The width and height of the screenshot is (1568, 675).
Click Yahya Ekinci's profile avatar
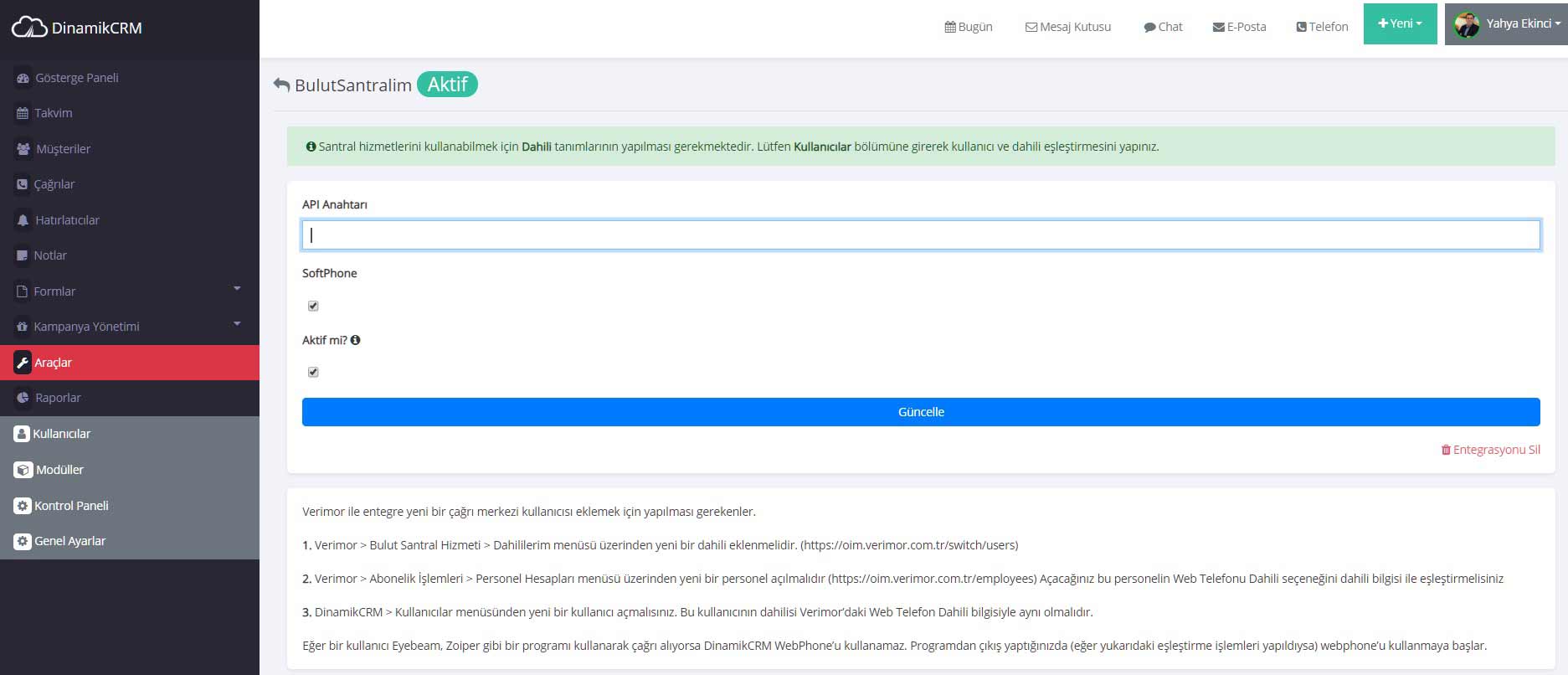(1467, 24)
